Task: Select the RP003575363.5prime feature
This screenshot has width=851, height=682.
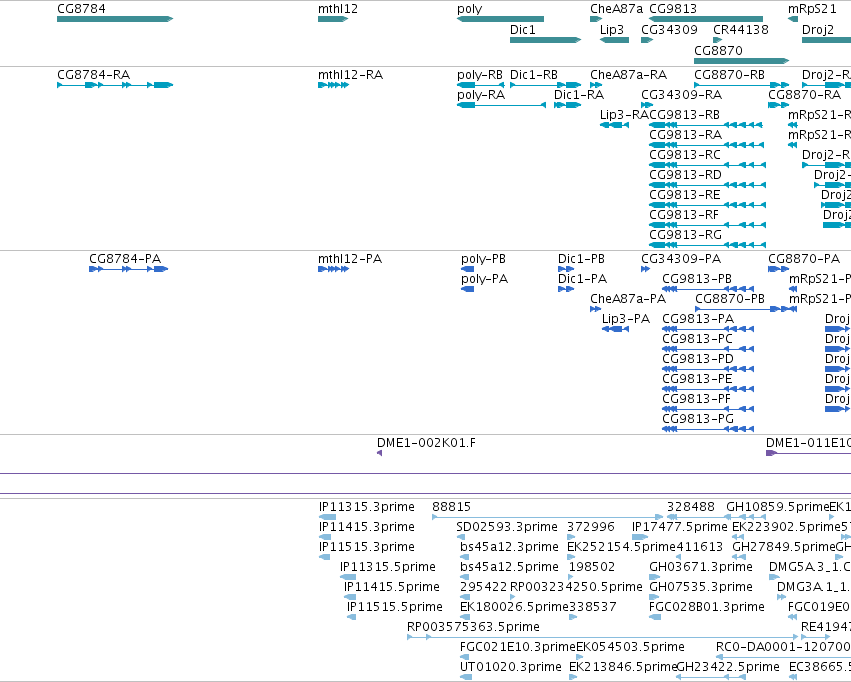Action: coord(602,637)
